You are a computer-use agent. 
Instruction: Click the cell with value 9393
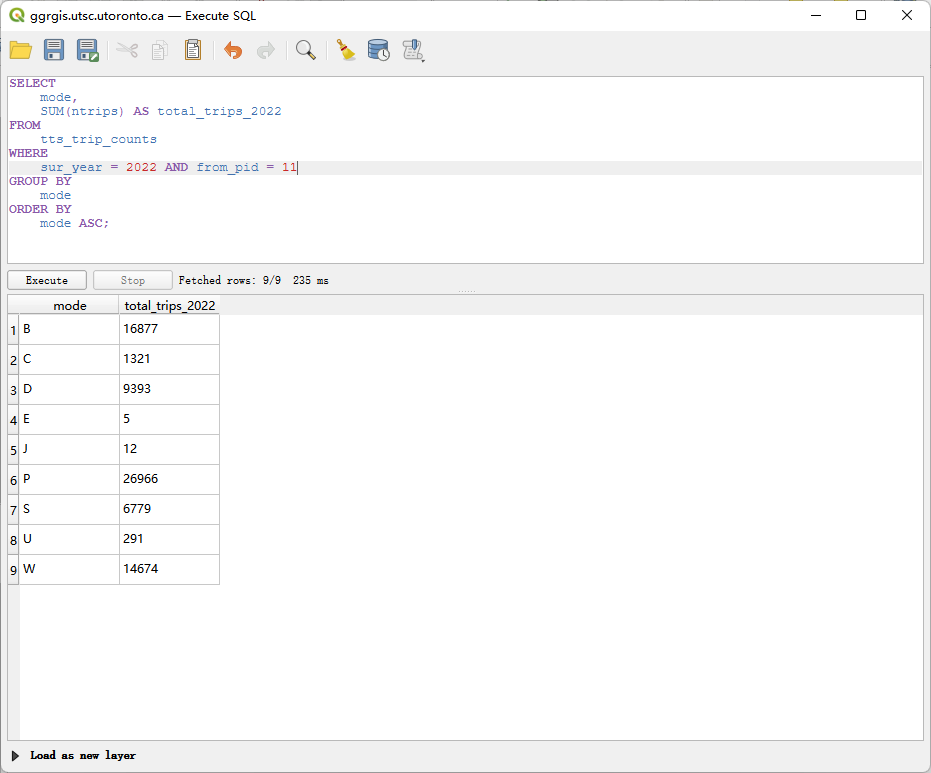169,389
